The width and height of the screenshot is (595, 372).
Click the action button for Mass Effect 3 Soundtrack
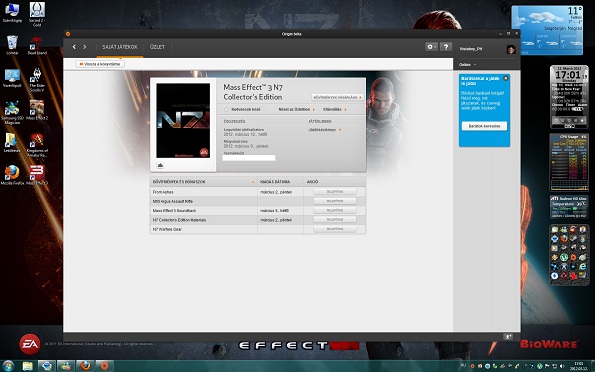point(335,210)
